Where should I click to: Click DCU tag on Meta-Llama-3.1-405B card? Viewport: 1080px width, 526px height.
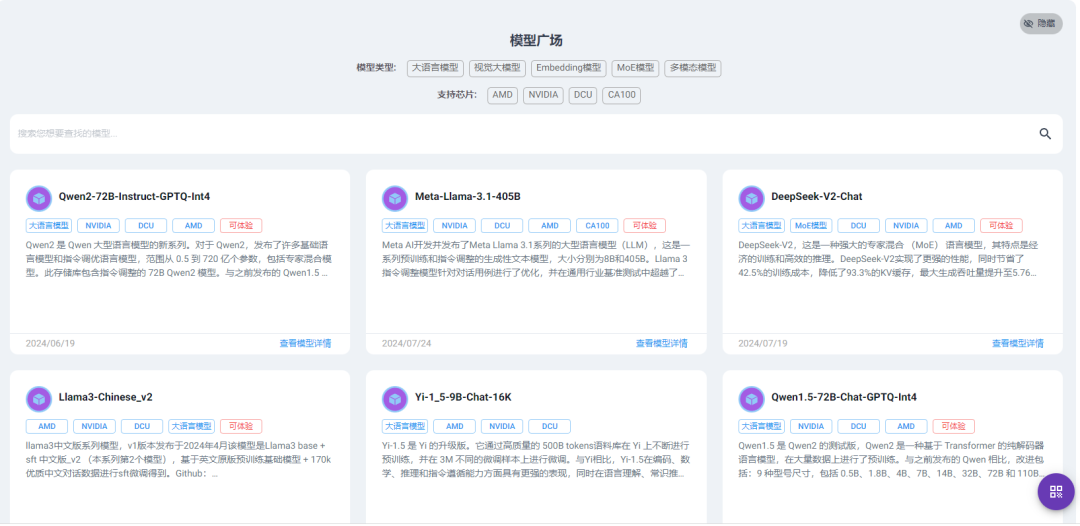(502, 226)
